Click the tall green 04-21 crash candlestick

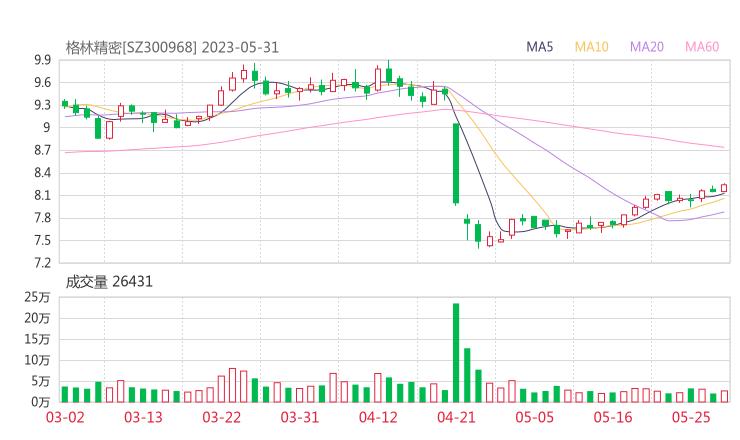point(456,163)
